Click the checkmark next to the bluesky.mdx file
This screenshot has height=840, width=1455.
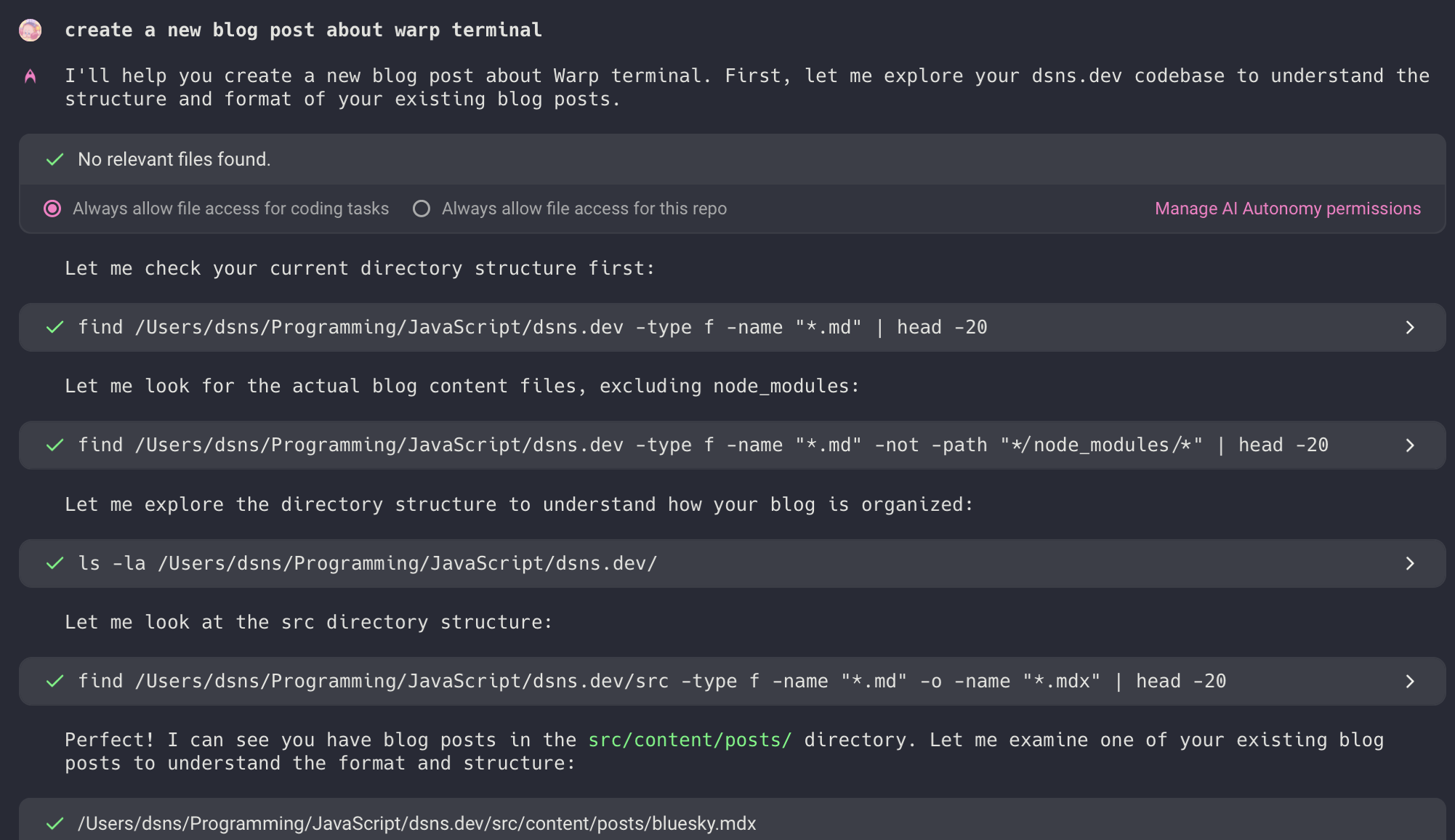coord(55,823)
